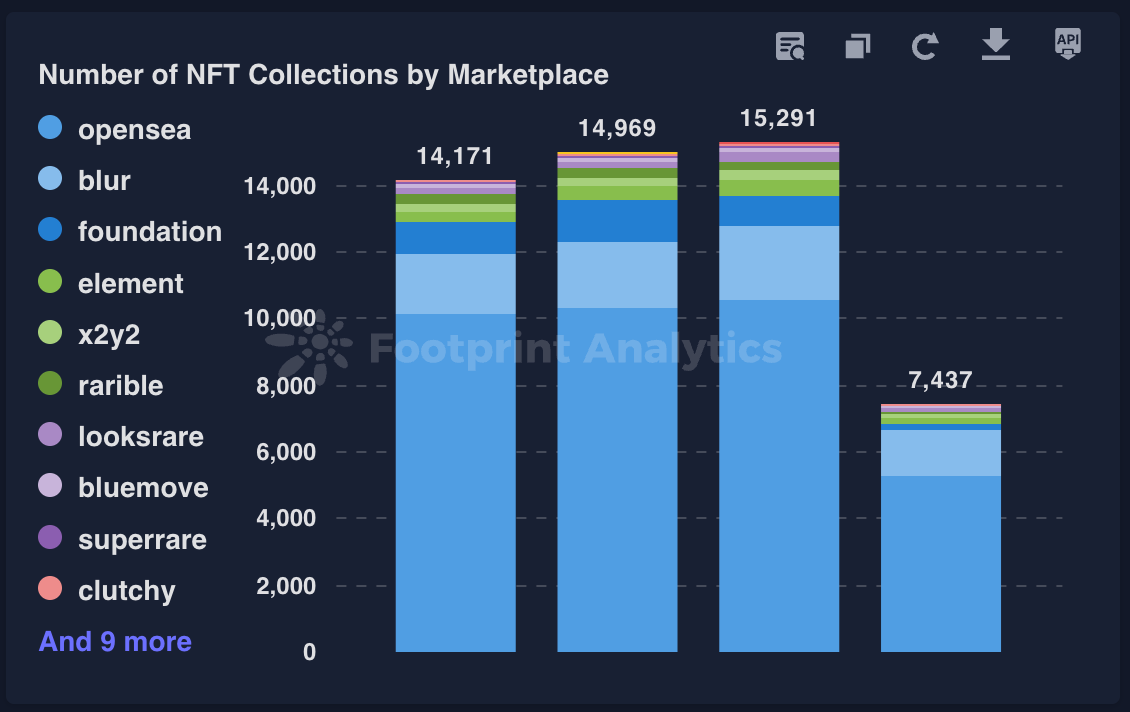
Task: Click the 8,000 y-axis label
Action: (x=285, y=386)
